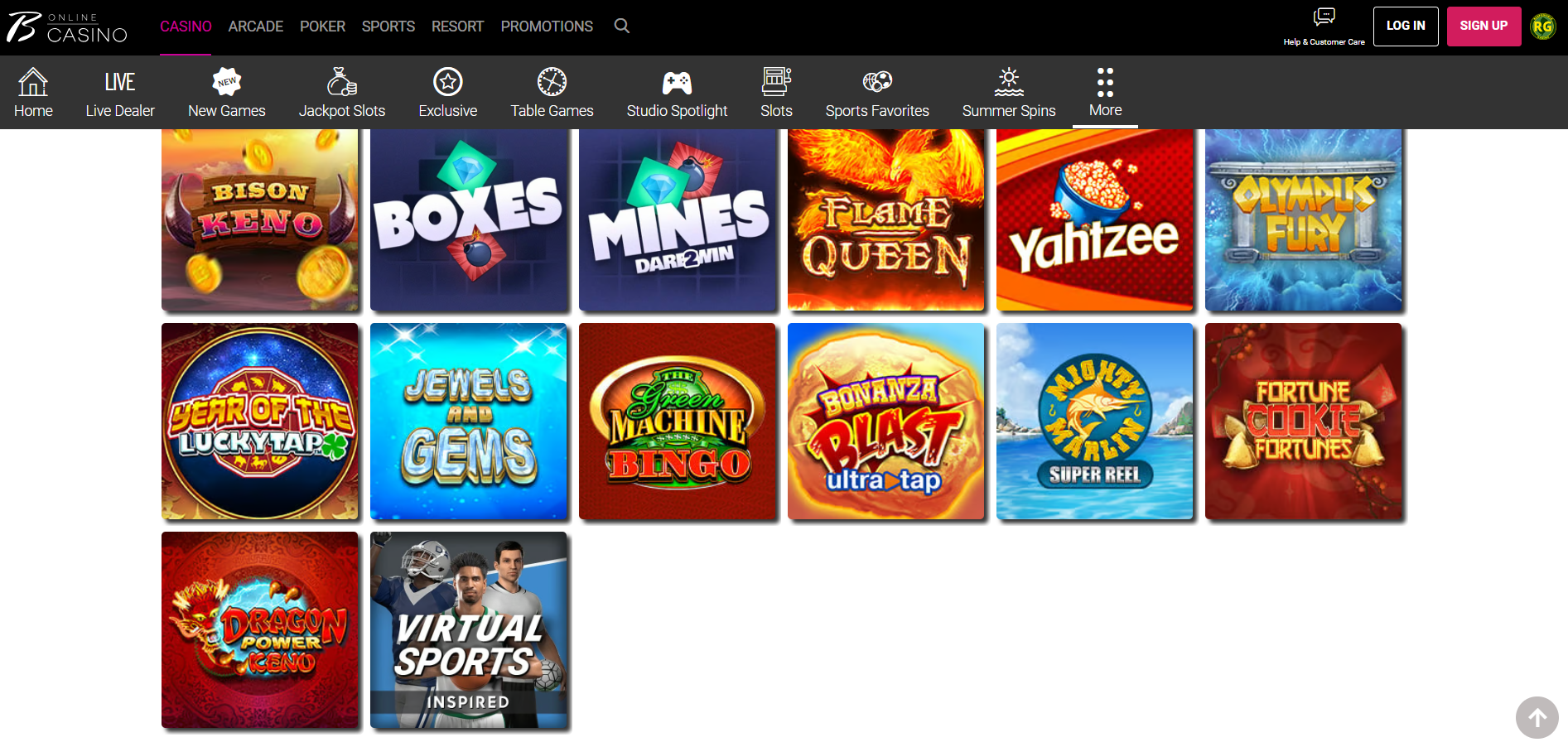Viewport: 1568px width, 747px height.
Task: Open the PROMOTIONS page
Action: (547, 27)
